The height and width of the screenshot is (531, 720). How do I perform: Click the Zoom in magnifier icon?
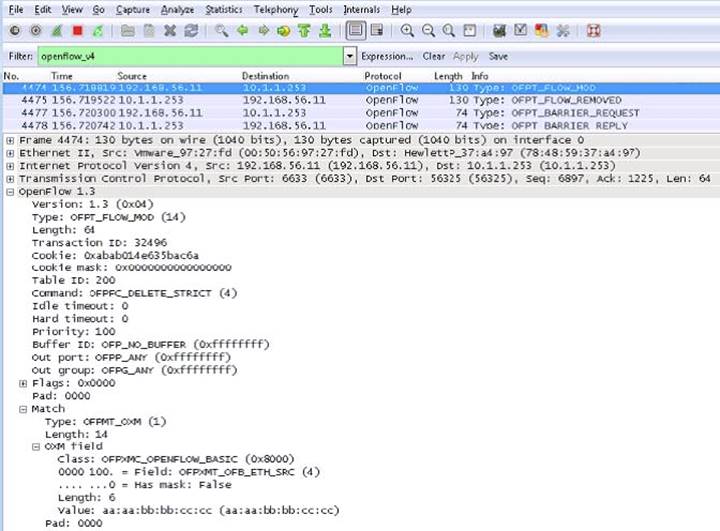coord(408,31)
